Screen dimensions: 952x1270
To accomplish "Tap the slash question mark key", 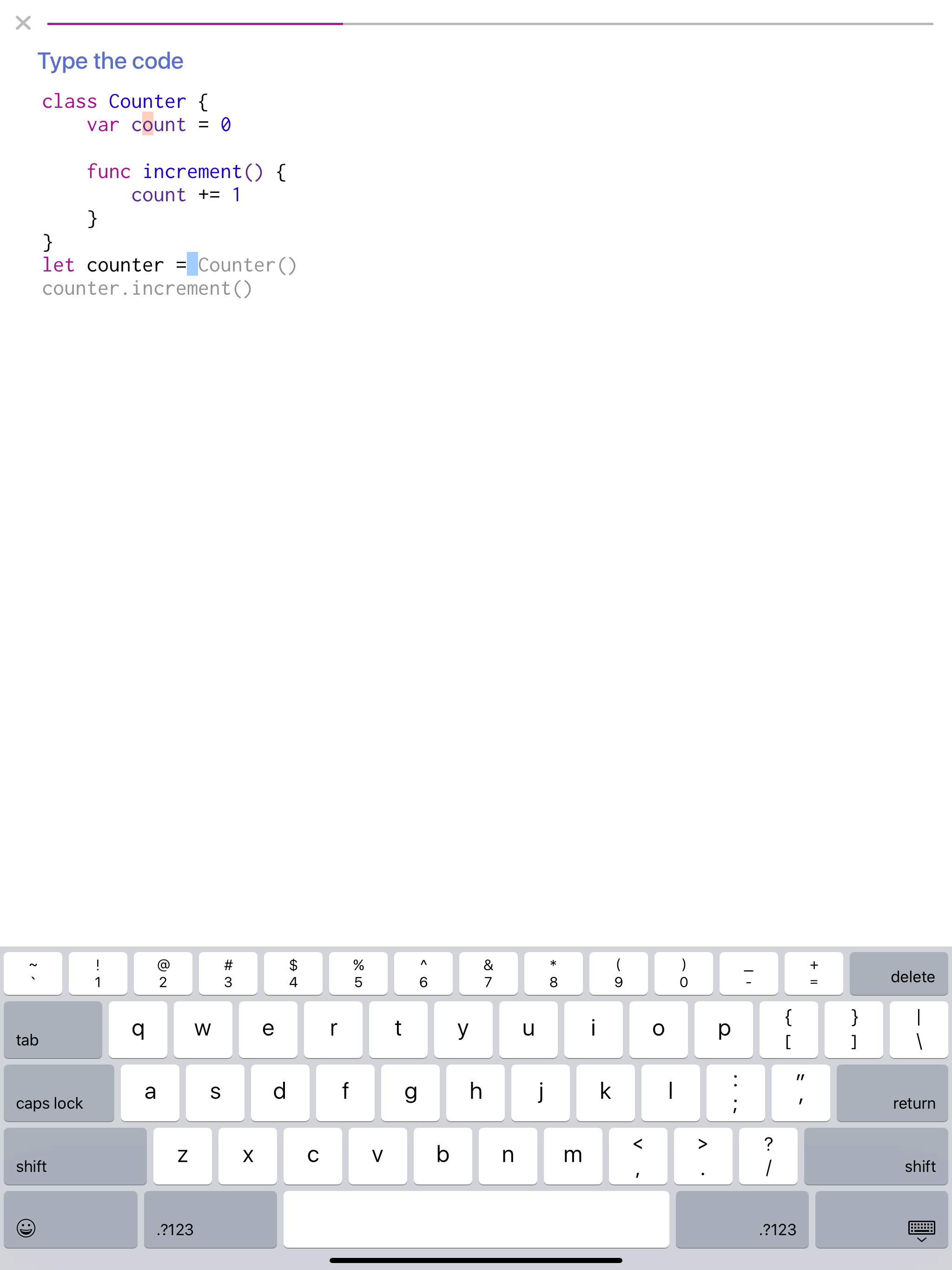I will tap(767, 1156).
